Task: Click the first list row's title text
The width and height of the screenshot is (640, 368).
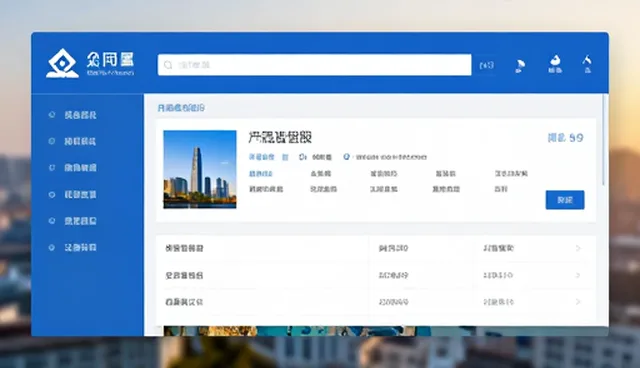Action: [x=184, y=248]
